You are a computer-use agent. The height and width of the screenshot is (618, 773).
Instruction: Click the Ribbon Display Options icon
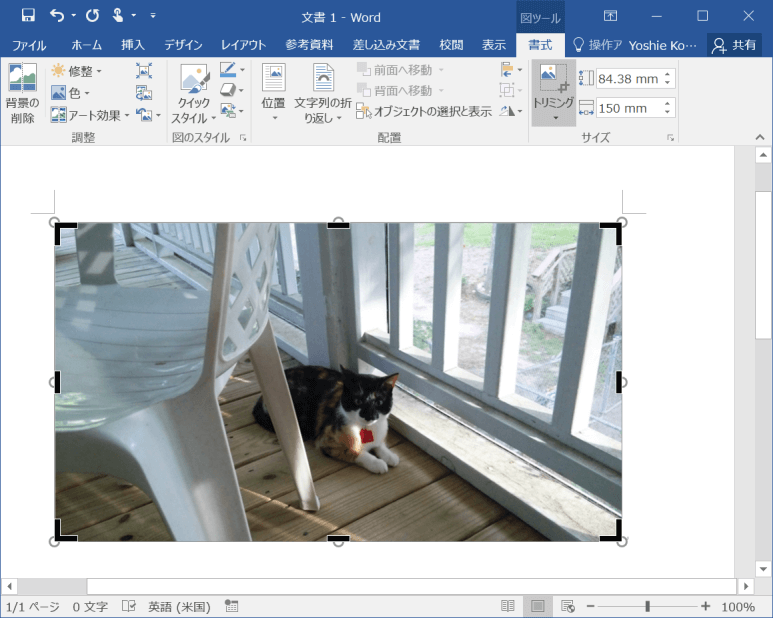610,16
